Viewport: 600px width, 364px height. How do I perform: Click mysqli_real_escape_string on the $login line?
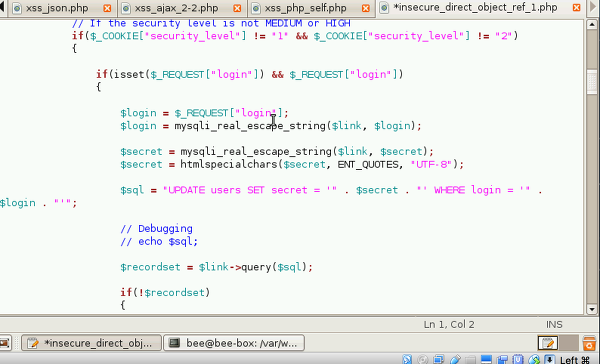[250, 126]
